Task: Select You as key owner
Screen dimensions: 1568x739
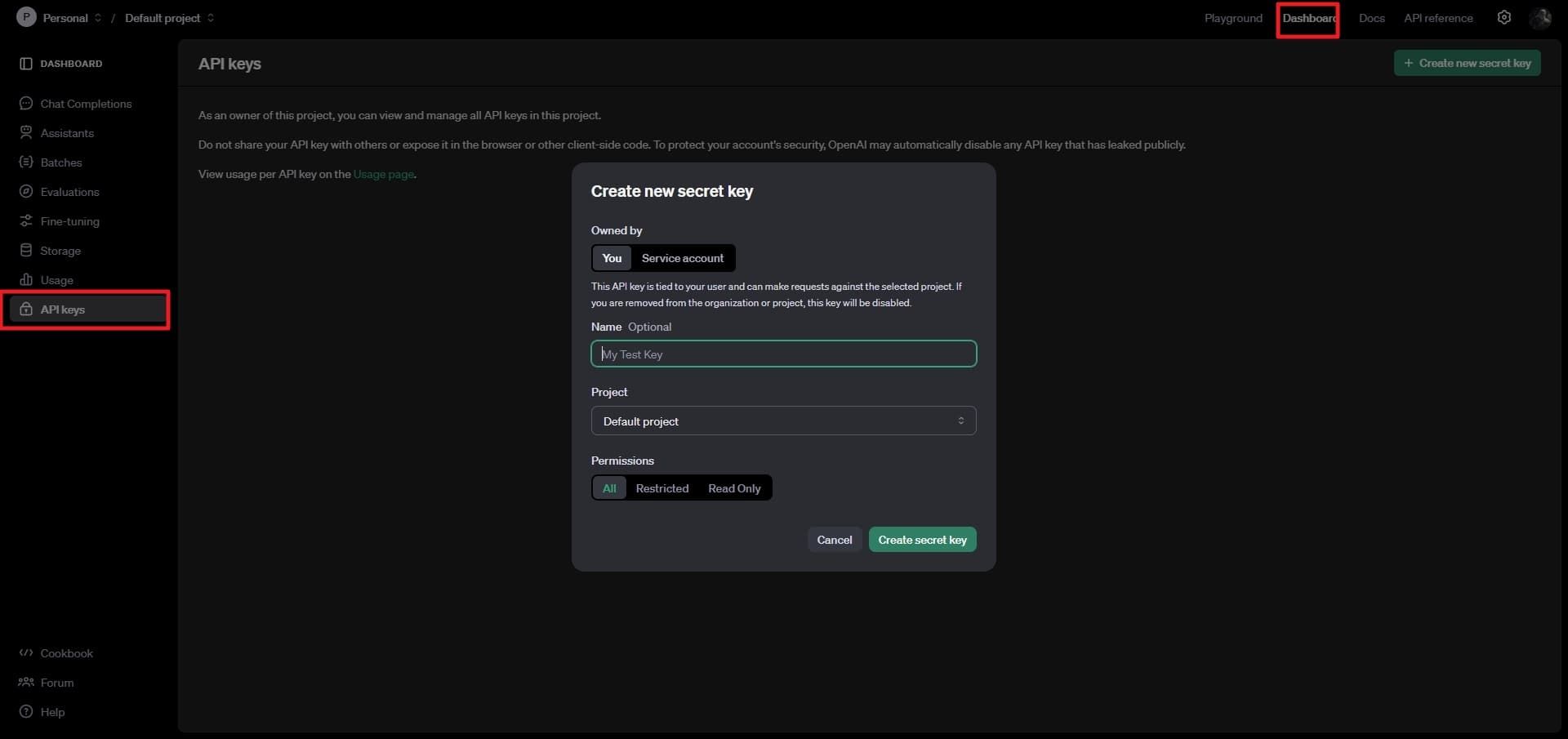Action: coord(612,258)
